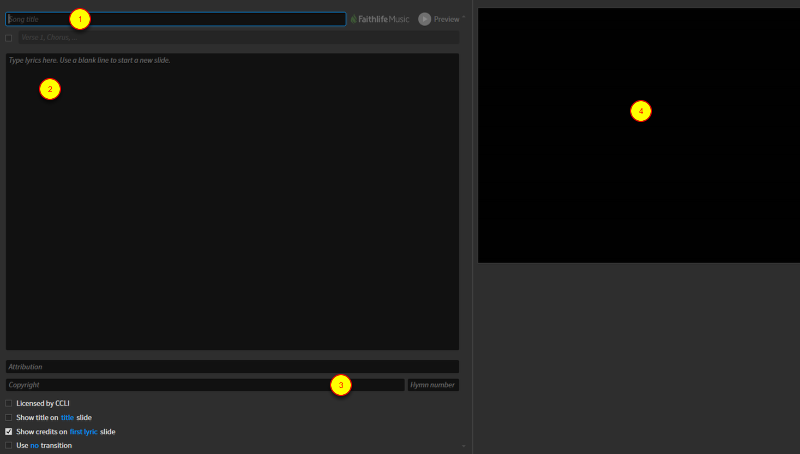800x454 pixels.
Task: Click the Preview play icon
Action: click(424, 19)
